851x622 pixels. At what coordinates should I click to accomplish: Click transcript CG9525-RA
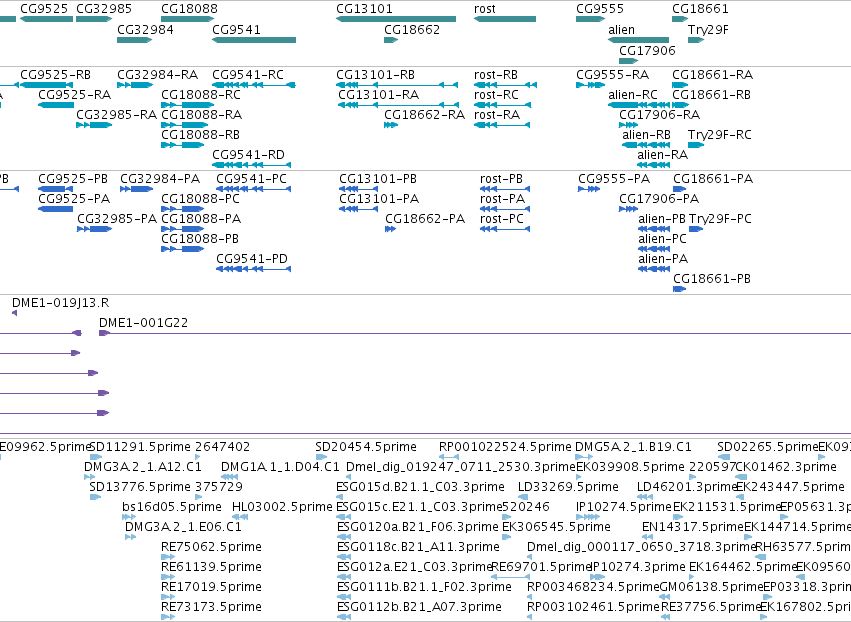56,105
